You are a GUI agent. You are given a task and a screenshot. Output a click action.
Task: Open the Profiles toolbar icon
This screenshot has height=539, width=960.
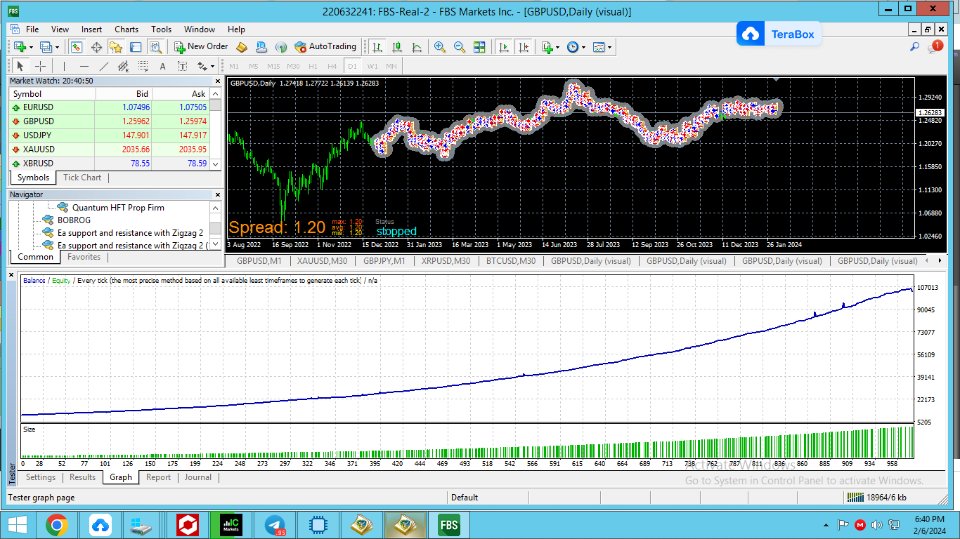[45, 47]
